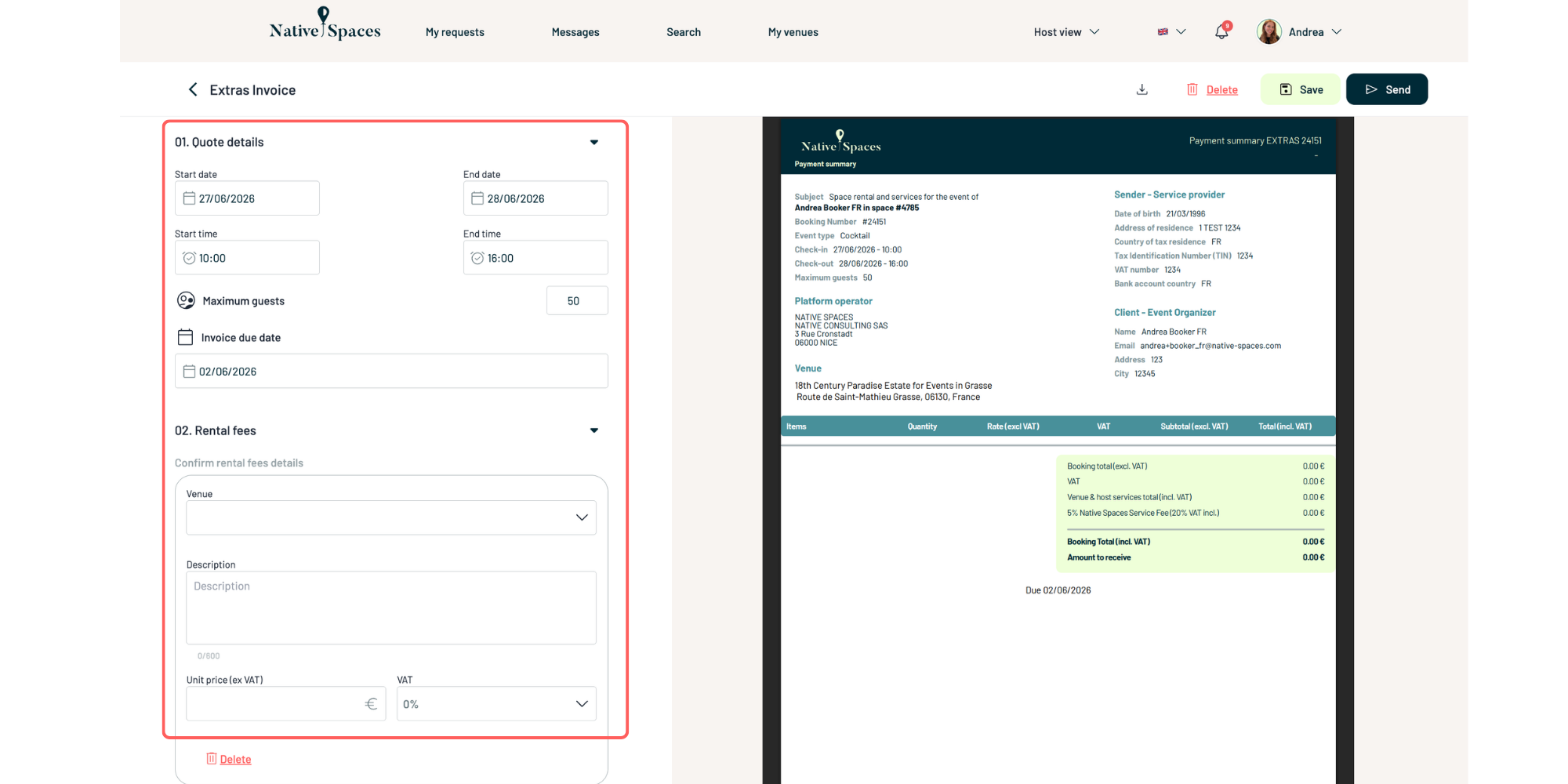Screen dimensions: 1568x784
Task: Click the Native Spaces logo in invoice preview
Action: 840,142
